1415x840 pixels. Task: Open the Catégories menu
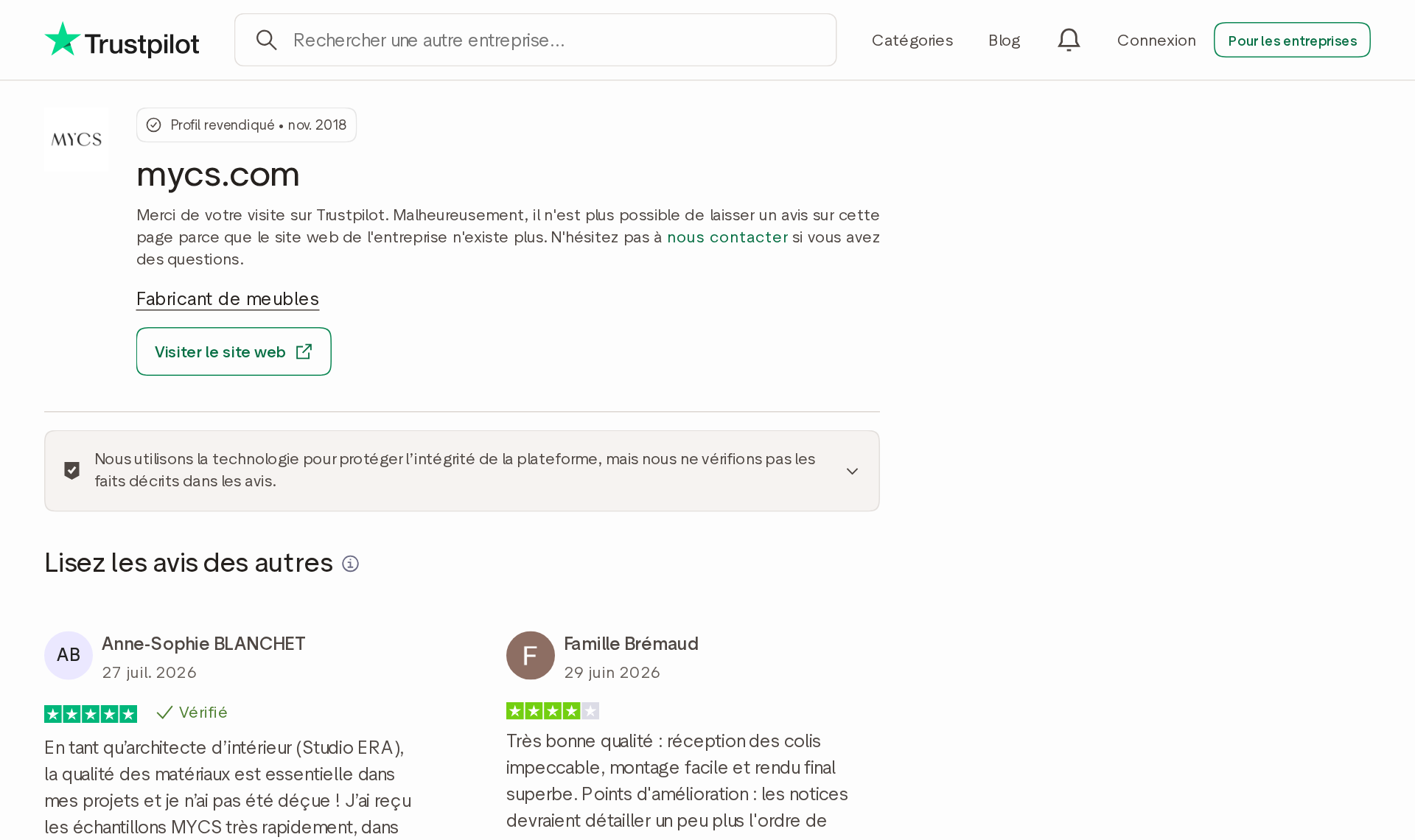click(912, 40)
